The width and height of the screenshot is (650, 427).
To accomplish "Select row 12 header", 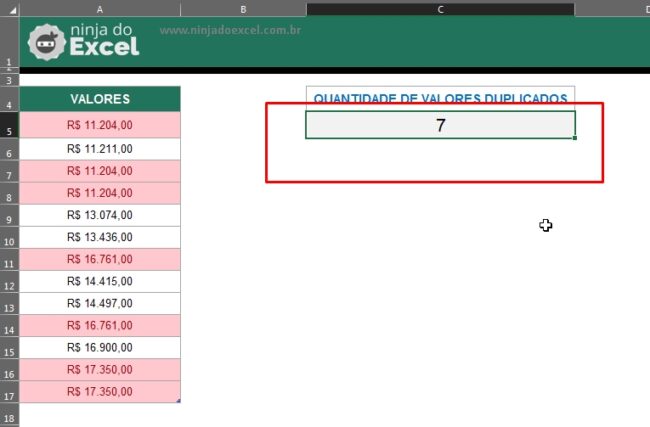I will pos(9,281).
